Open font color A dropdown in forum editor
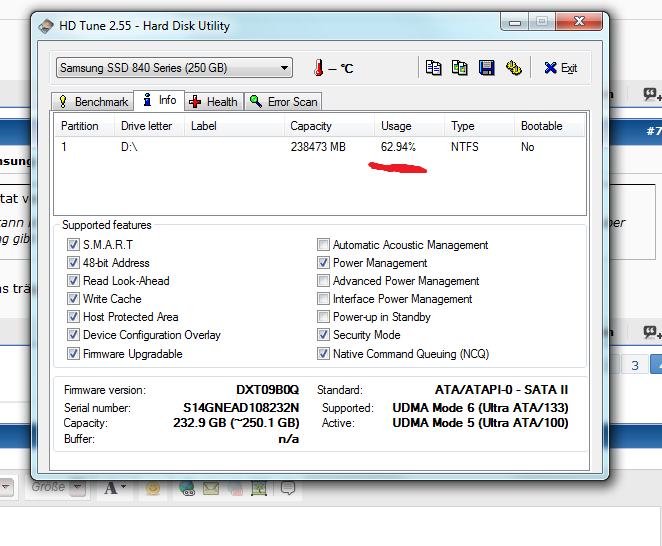 (115, 488)
